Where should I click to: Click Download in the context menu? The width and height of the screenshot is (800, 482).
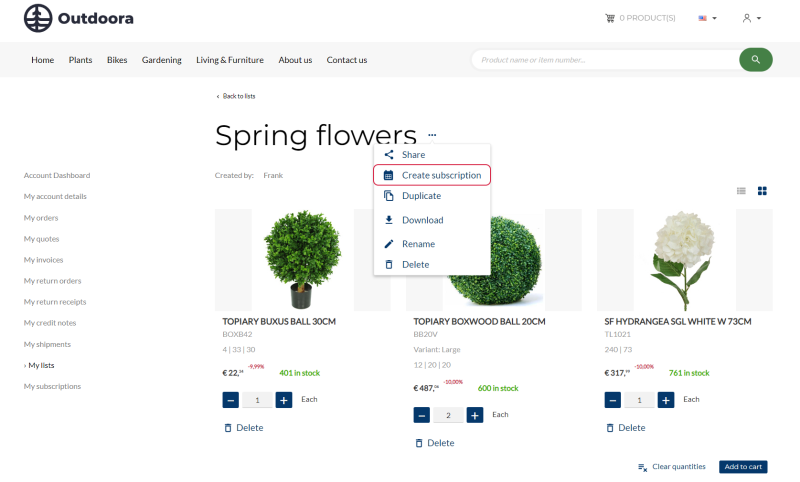[422, 220]
